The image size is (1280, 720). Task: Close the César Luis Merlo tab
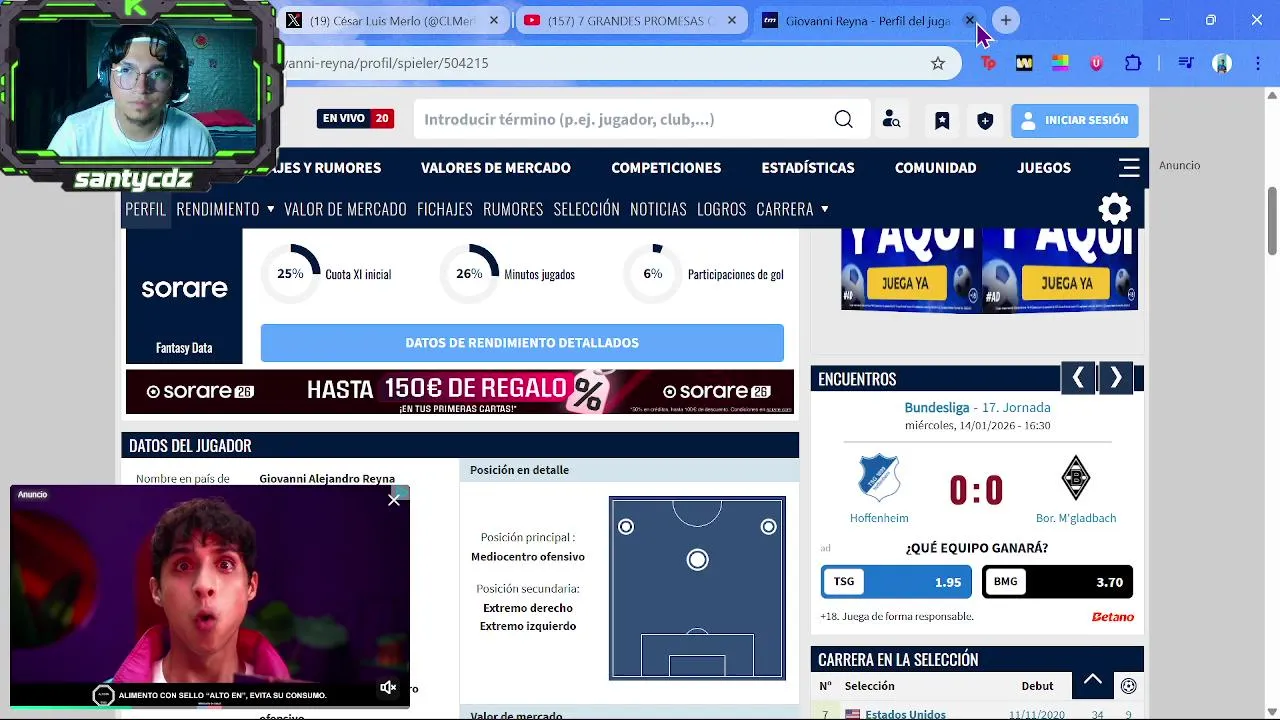(x=493, y=20)
